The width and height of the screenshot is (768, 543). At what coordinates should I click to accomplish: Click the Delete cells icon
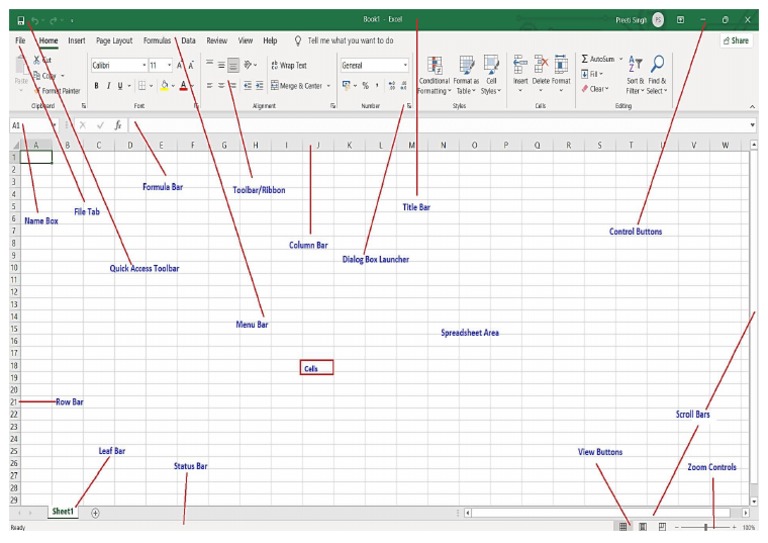click(x=541, y=65)
